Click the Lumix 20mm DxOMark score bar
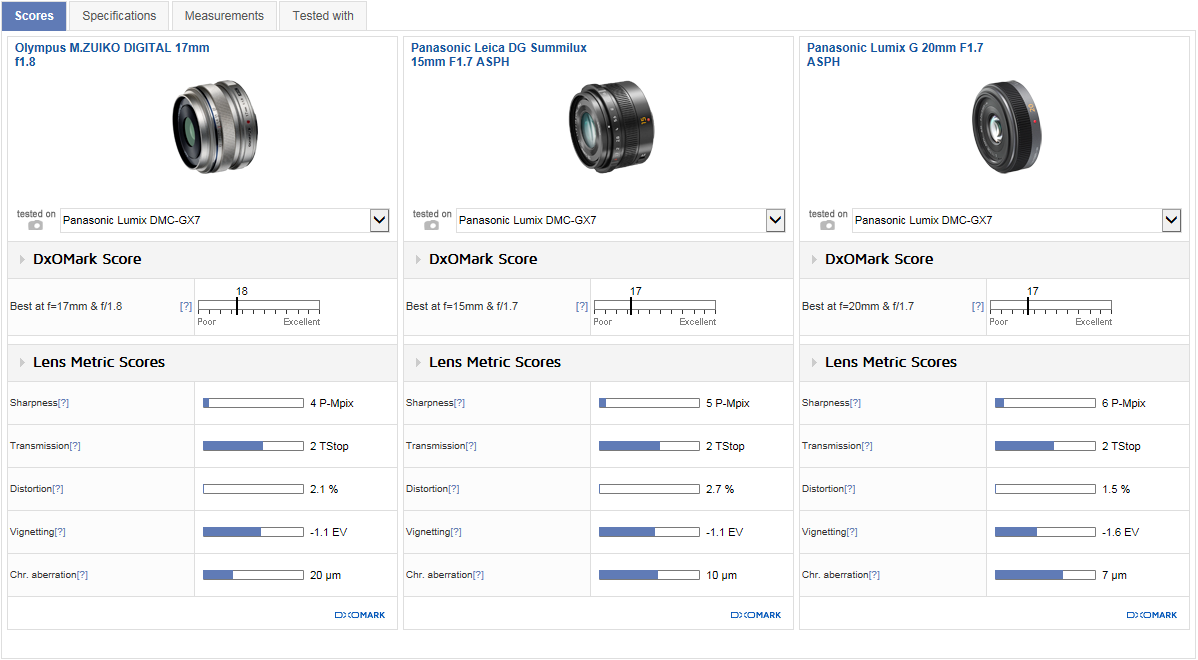1198x660 pixels. [1051, 307]
